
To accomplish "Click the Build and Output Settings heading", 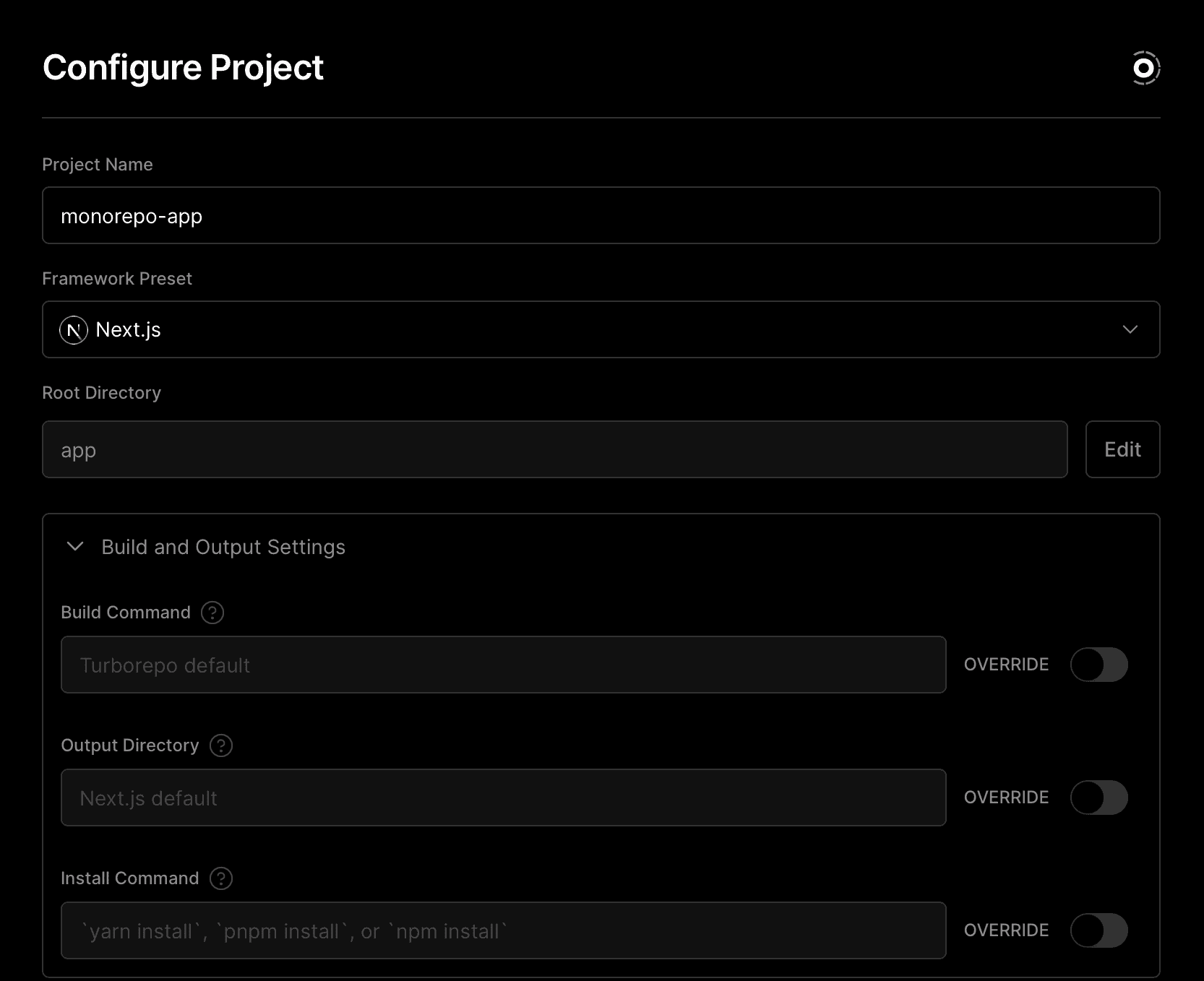I will (223, 547).
